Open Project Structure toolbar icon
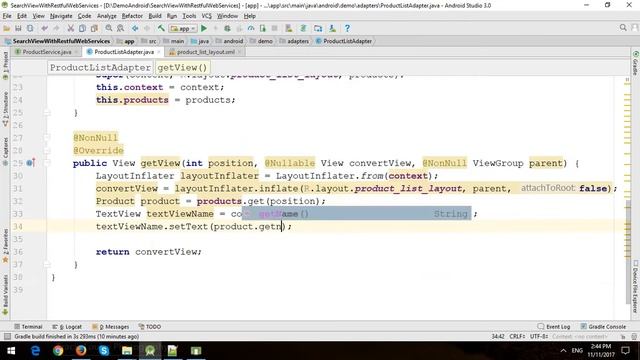The width and height of the screenshot is (640, 360). click(x=318, y=28)
